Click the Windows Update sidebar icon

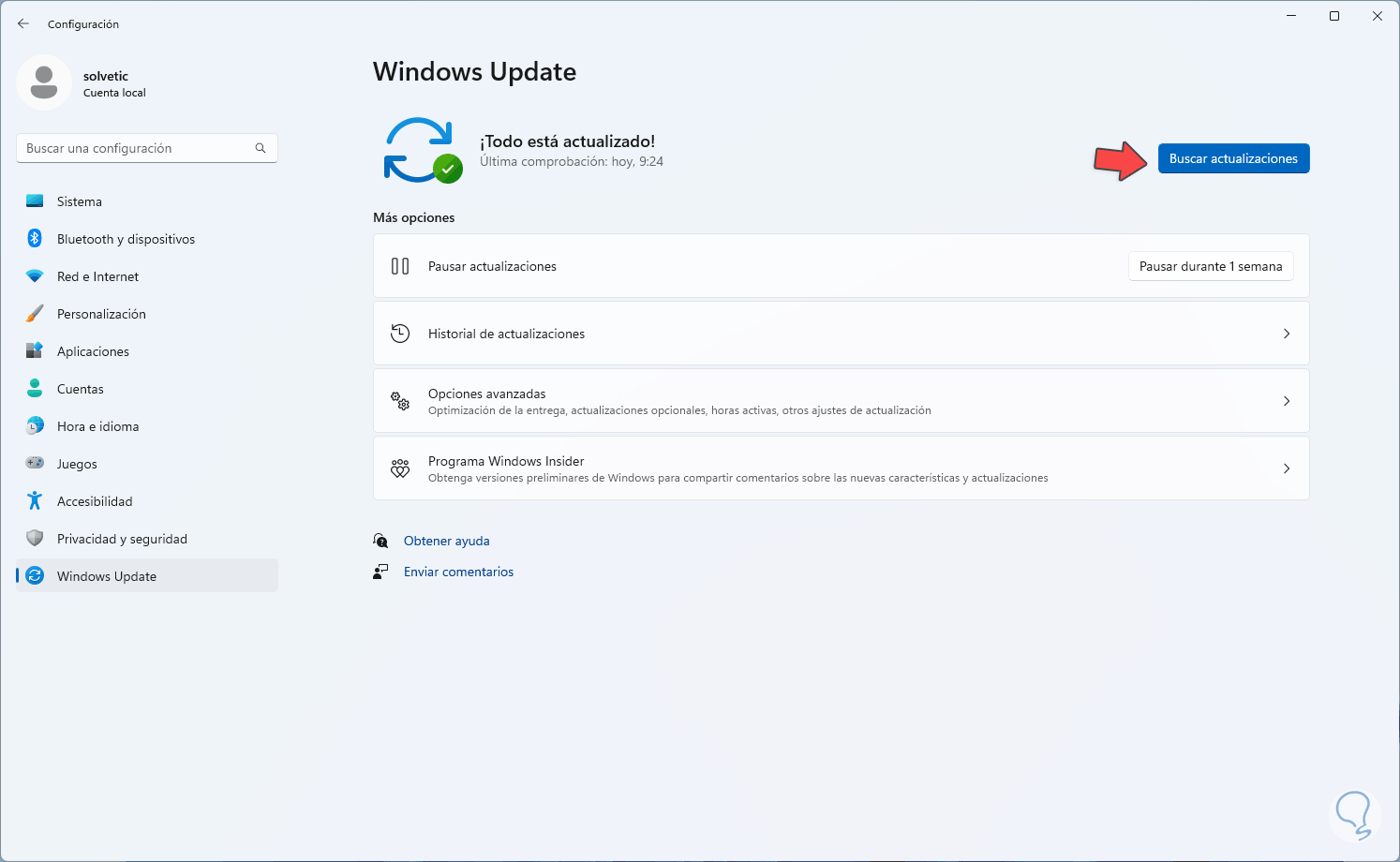click(35, 576)
